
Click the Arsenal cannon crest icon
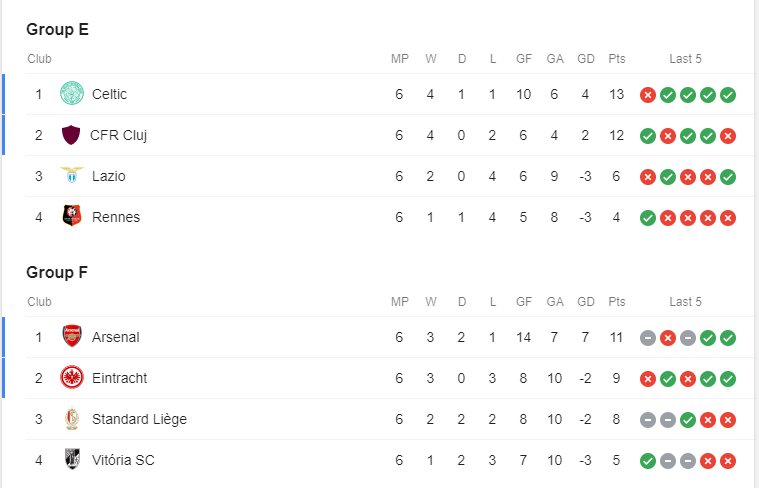[72, 337]
